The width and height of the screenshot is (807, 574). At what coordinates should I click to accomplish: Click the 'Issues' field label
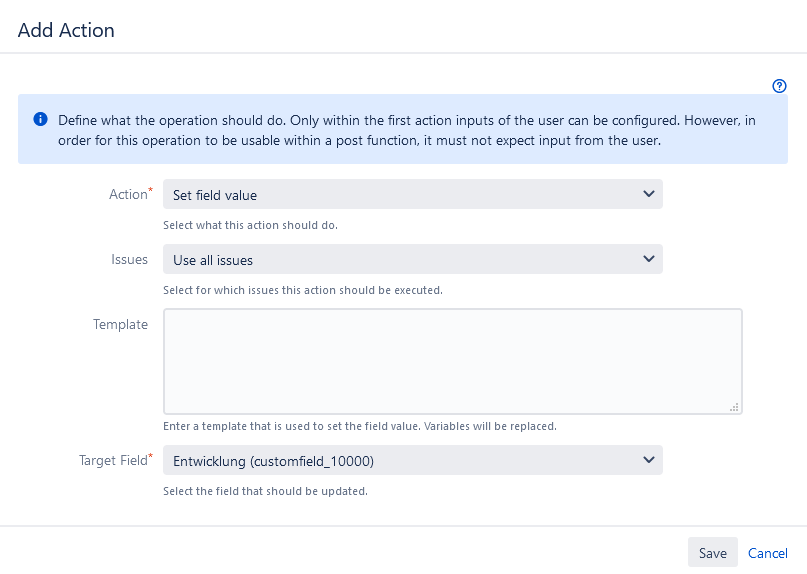pos(129,259)
